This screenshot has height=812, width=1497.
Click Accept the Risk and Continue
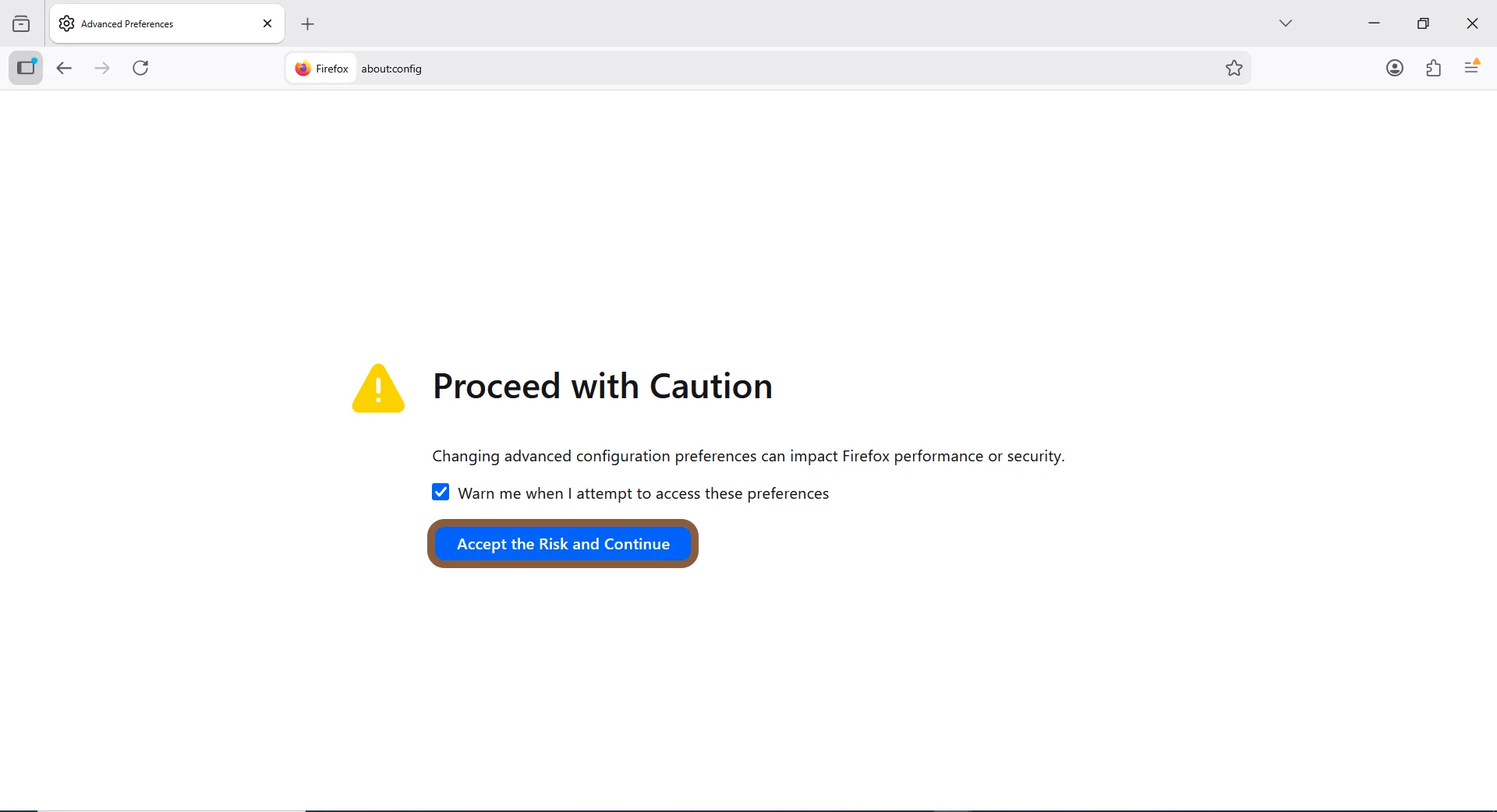(x=563, y=544)
